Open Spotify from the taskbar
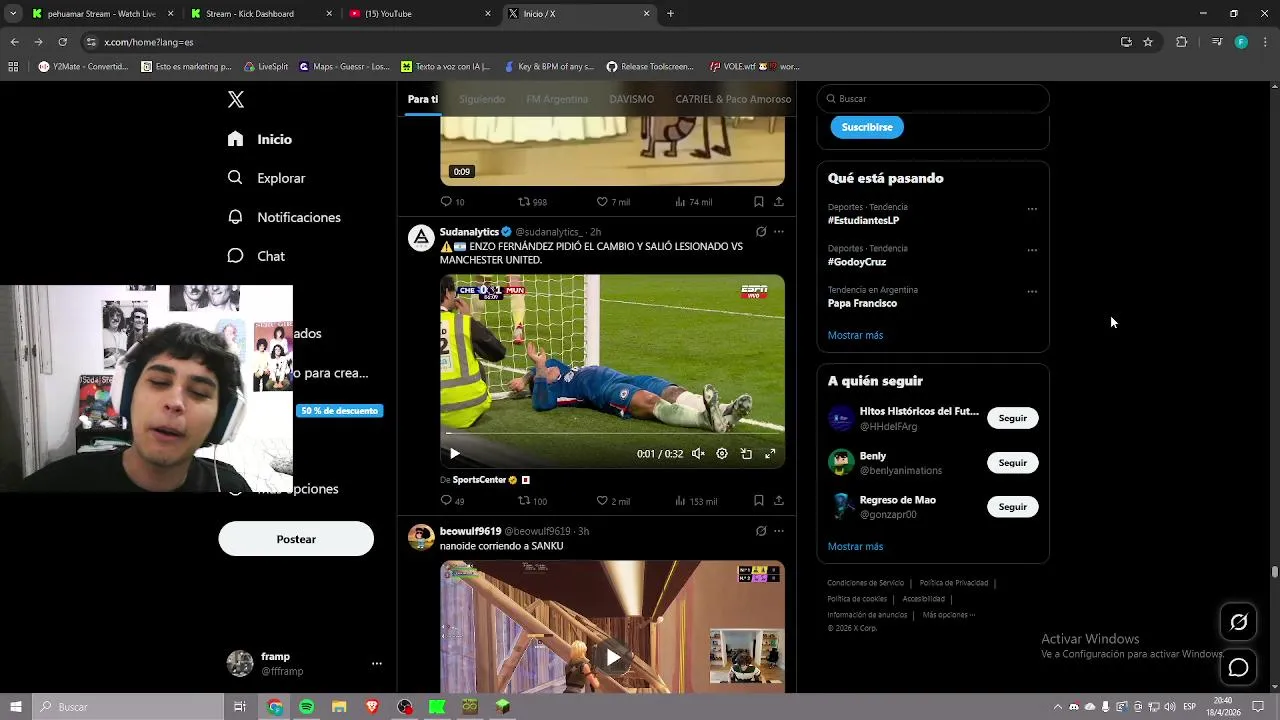 [x=307, y=707]
